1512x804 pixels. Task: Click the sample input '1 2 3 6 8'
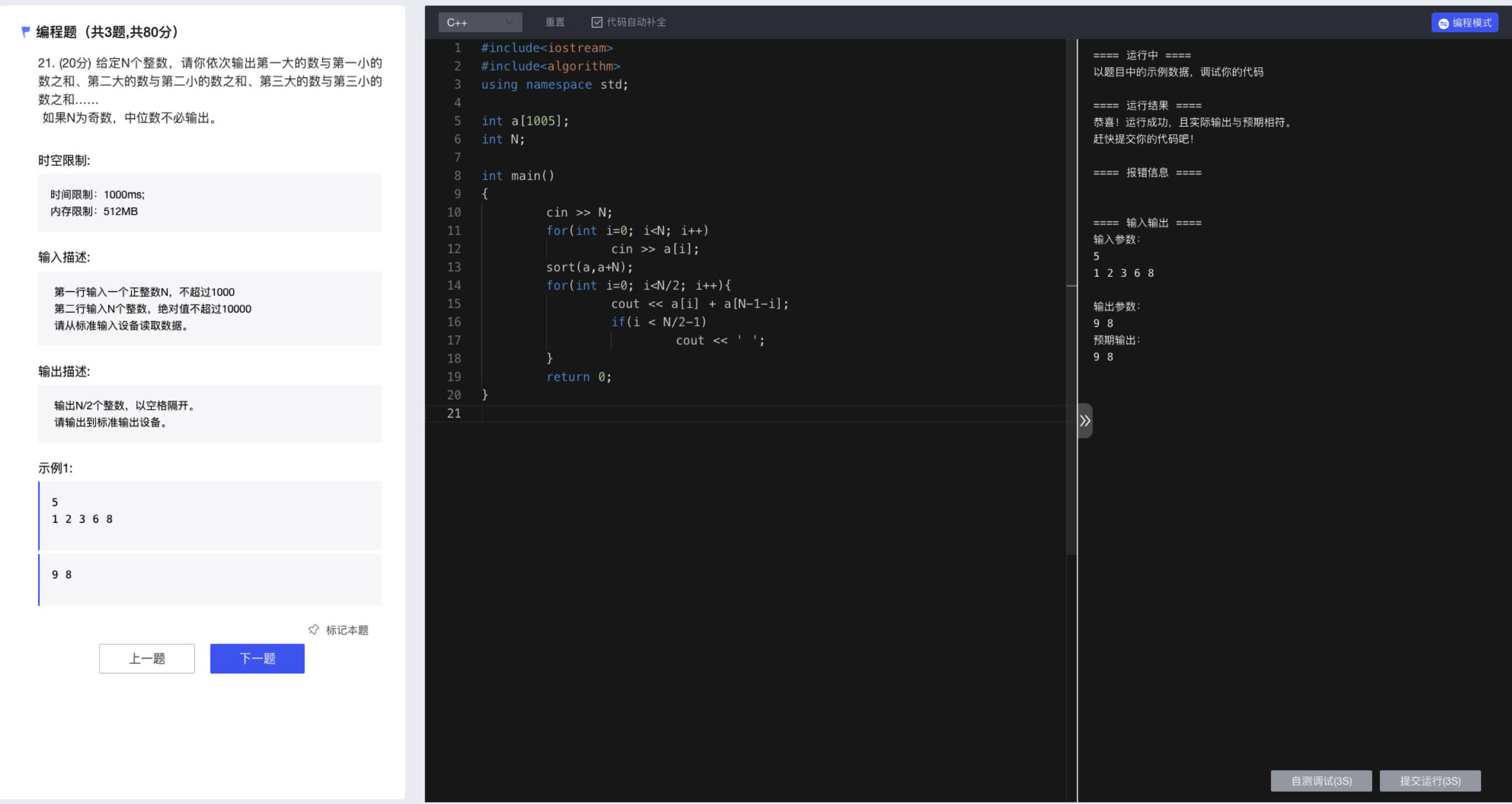click(x=82, y=519)
